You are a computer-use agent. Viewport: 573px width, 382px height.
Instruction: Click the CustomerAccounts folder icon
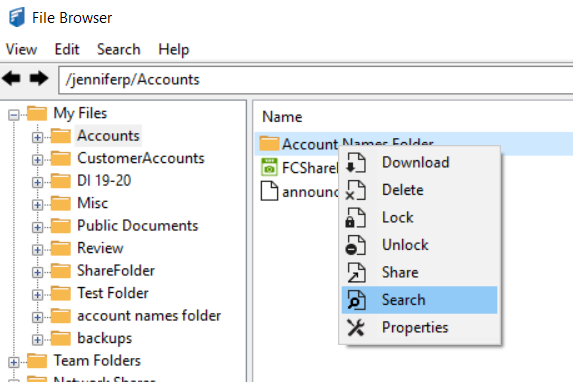tap(61, 158)
